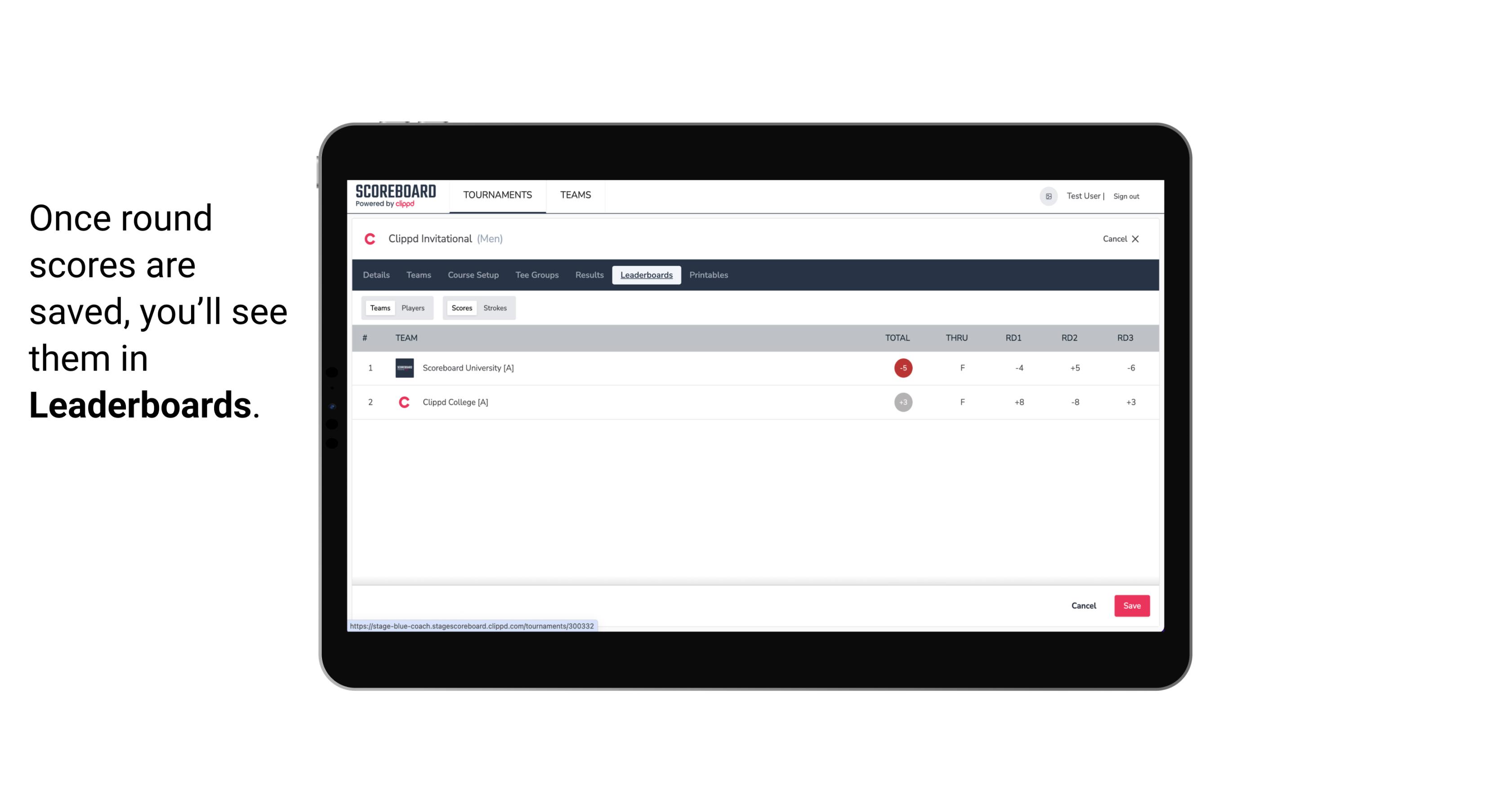This screenshot has width=1509, height=812.
Task: Click the Cancel button
Action: click(x=1083, y=605)
